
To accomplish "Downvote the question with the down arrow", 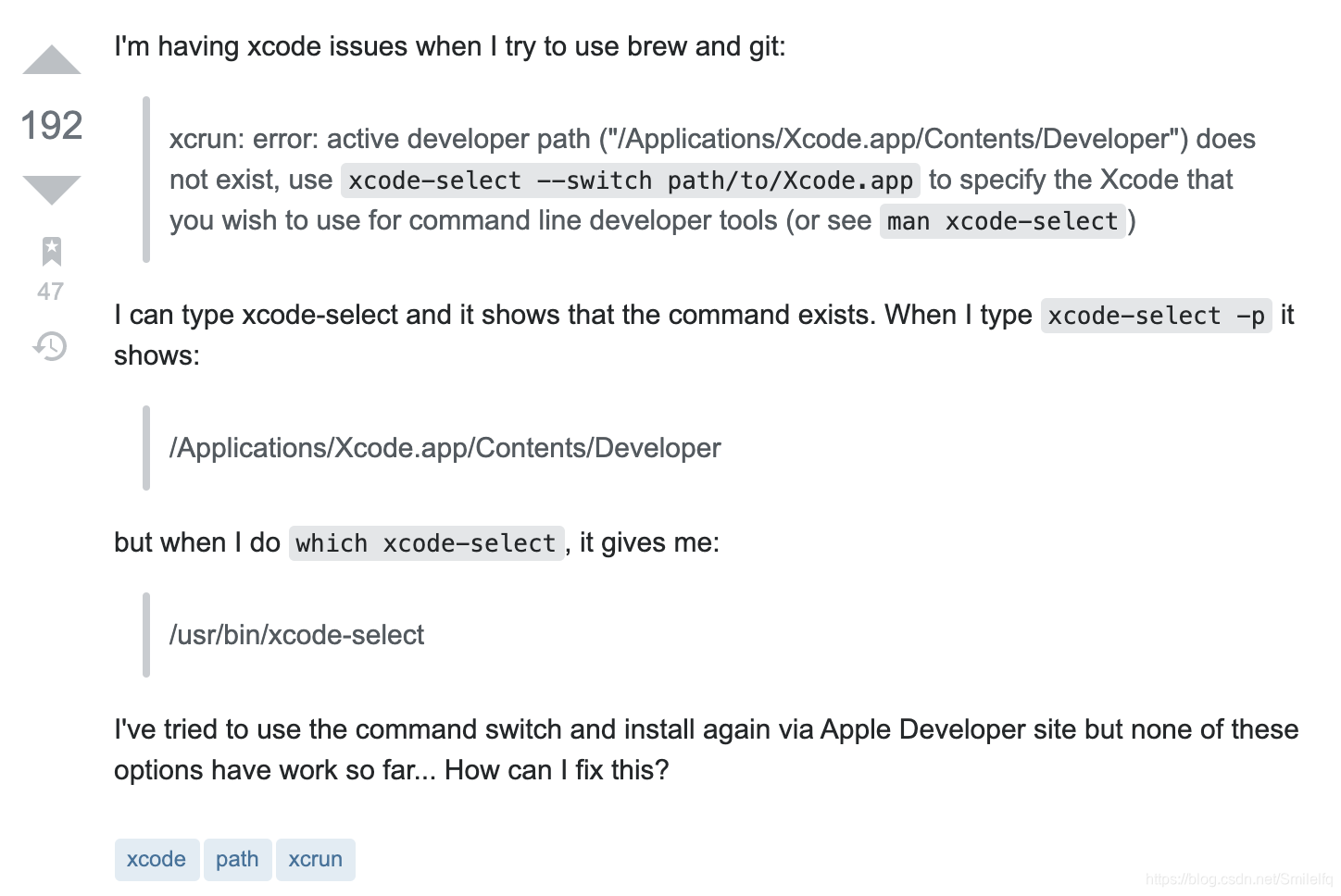I will 52,190.
